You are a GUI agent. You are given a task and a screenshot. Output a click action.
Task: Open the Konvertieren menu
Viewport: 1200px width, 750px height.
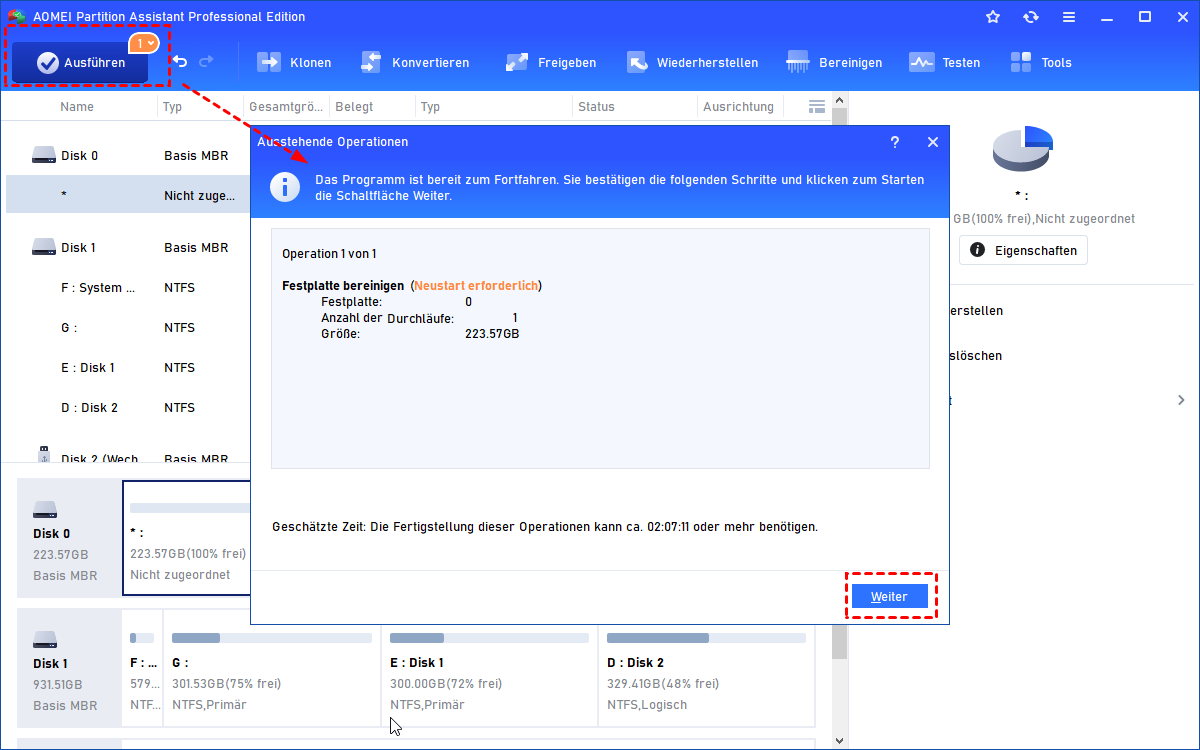click(x=414, y=62)
